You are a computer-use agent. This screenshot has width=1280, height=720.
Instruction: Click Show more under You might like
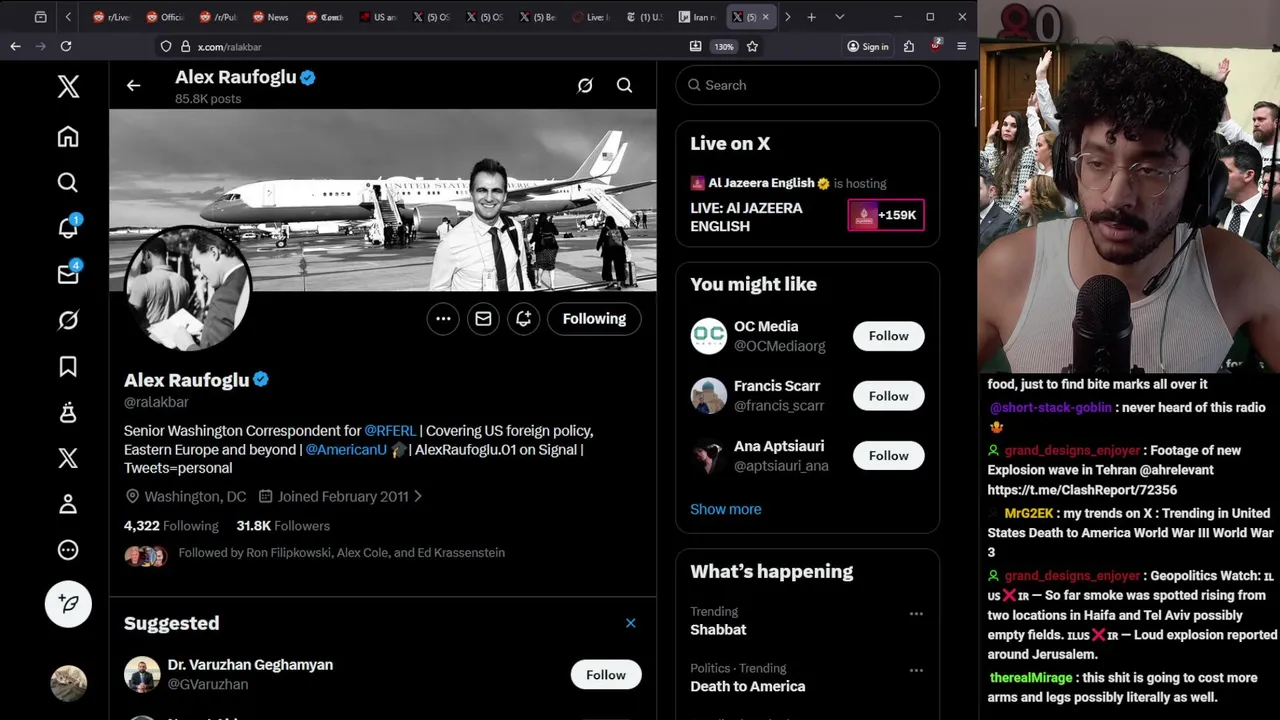pos(725,509)
